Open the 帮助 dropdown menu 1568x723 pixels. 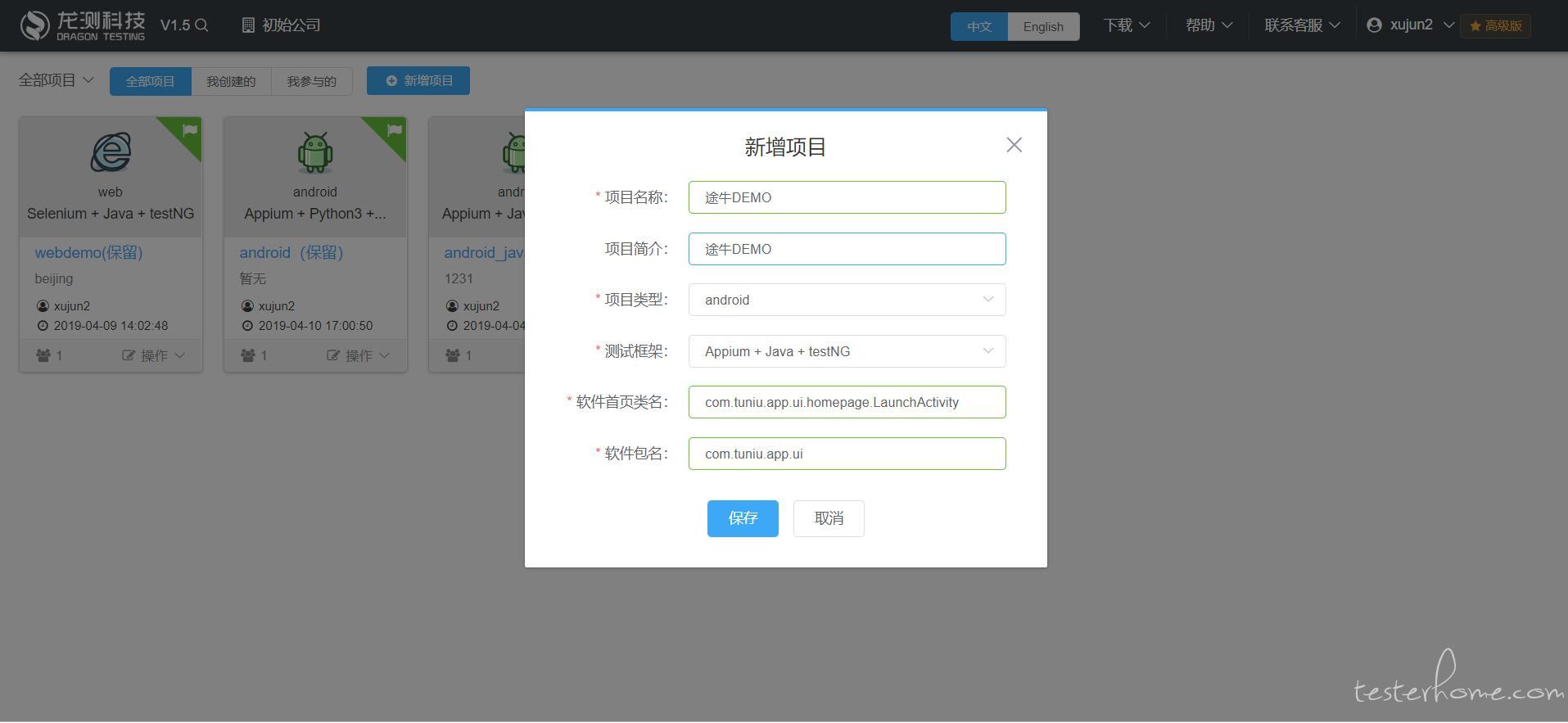pos(1209,25)
